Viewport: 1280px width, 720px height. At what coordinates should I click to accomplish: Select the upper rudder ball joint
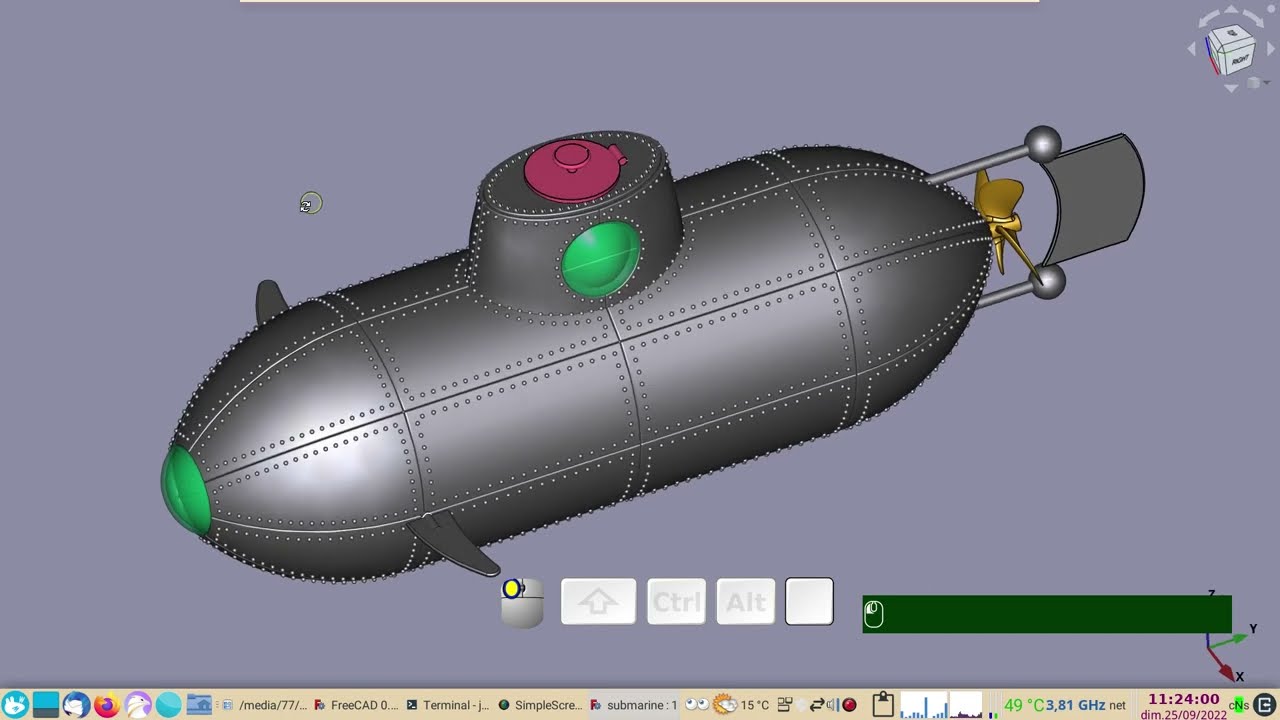click(1043, 145)
